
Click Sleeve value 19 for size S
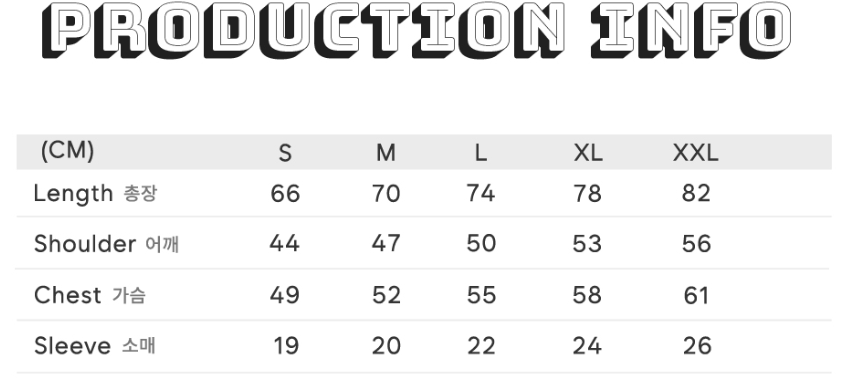tap(286, 346)
